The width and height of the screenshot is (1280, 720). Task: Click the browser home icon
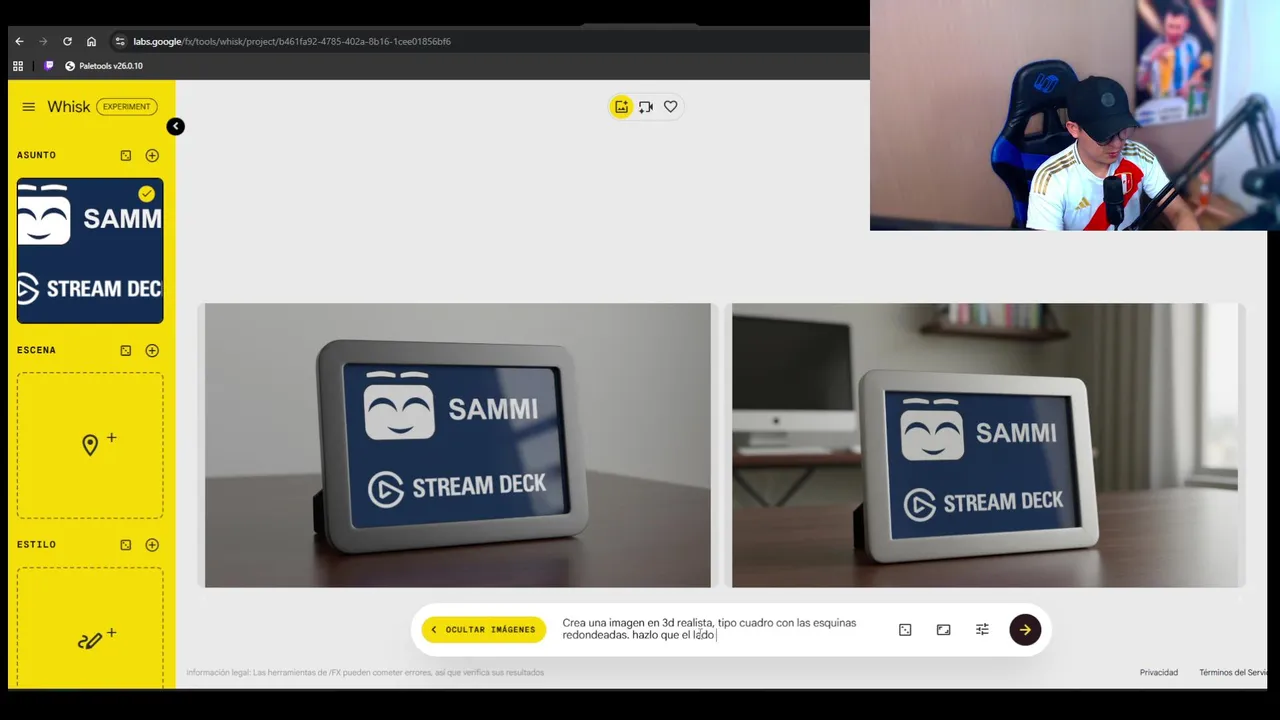(91, 41)
